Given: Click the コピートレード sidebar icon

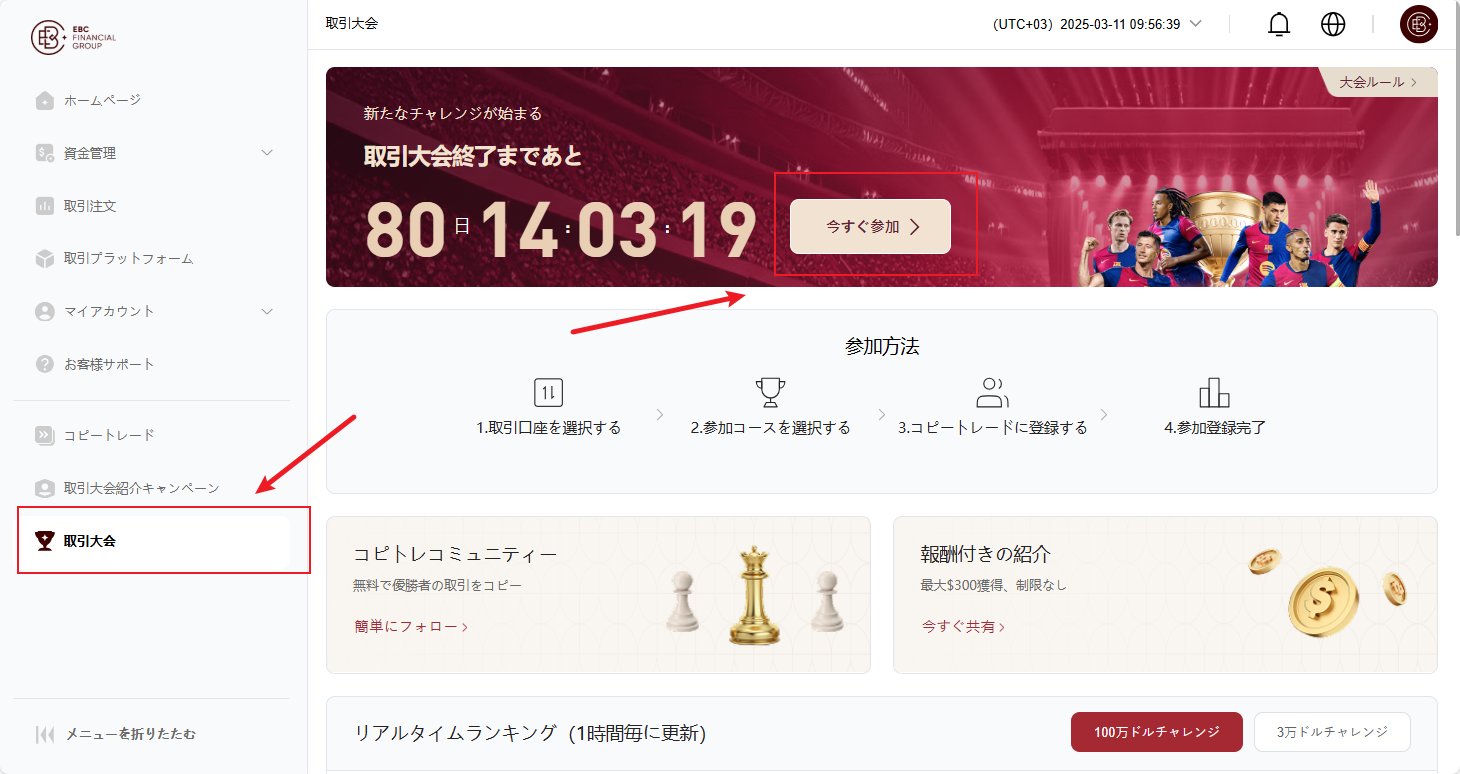Looking at the screenshot, I should pos(44,435).
